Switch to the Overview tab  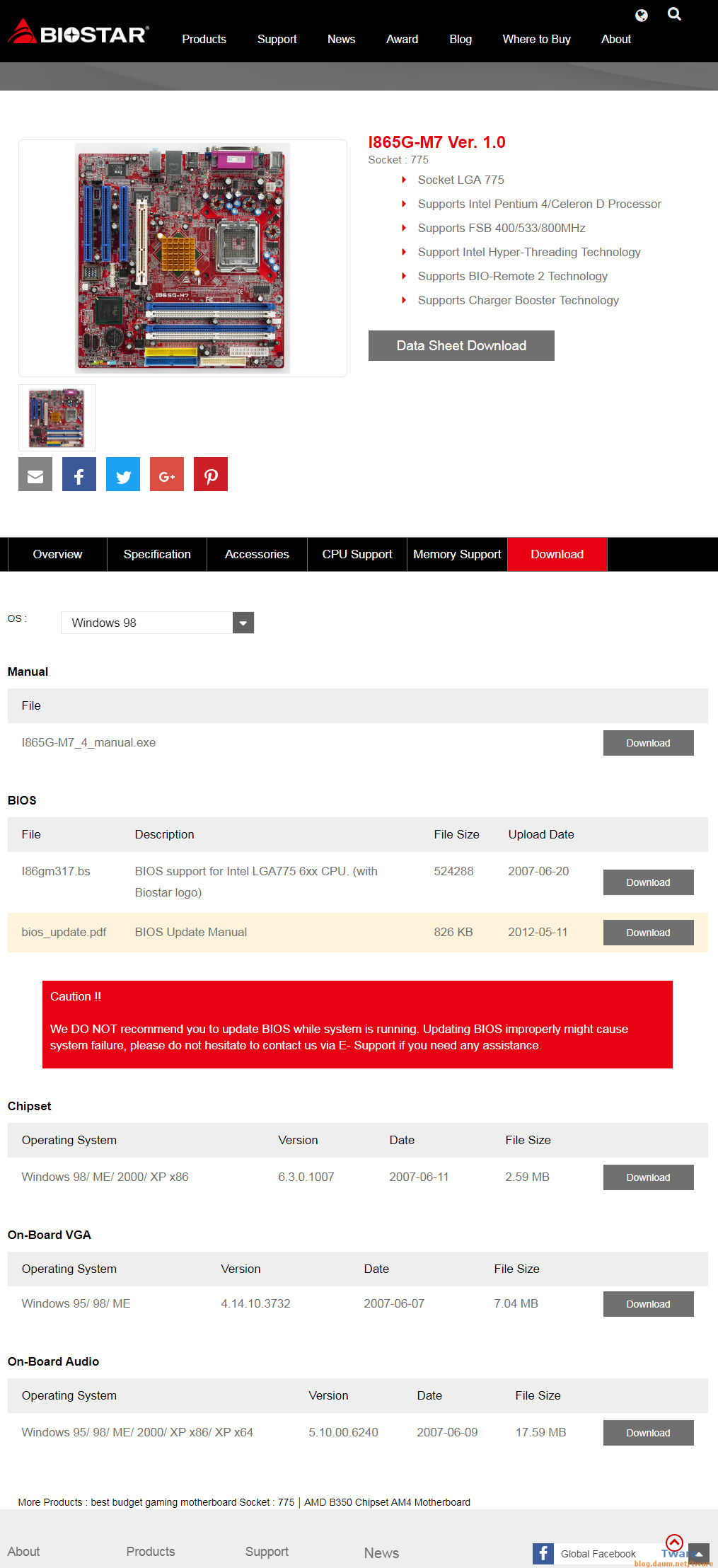[57, 555]
